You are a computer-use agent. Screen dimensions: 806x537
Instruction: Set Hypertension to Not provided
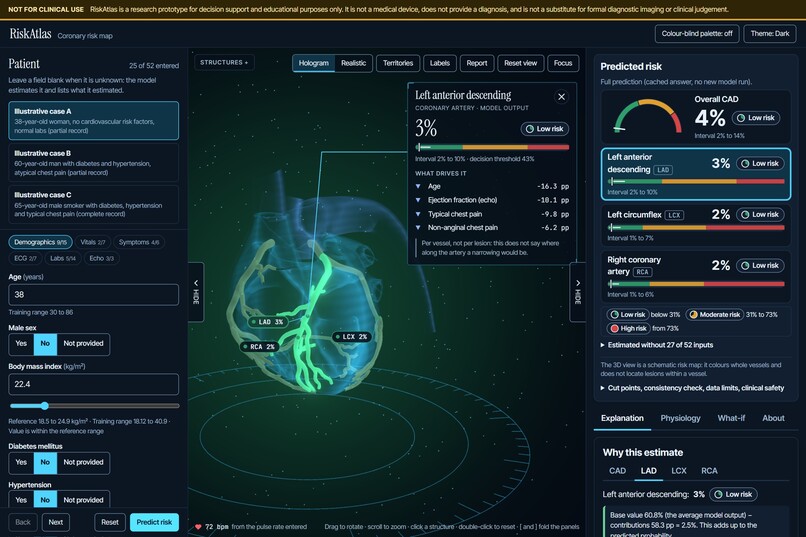(83, 499)
